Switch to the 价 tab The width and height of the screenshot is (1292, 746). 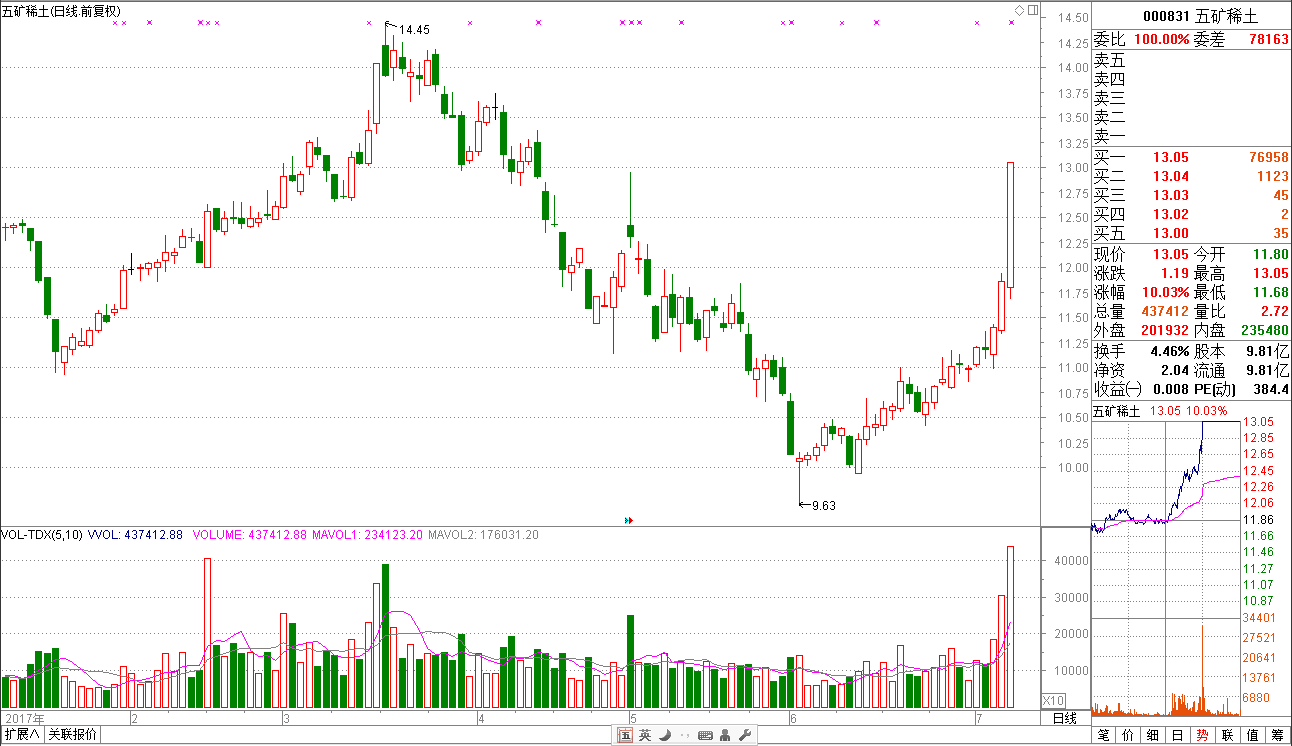pyautogui.click(x=1128, y=735)
